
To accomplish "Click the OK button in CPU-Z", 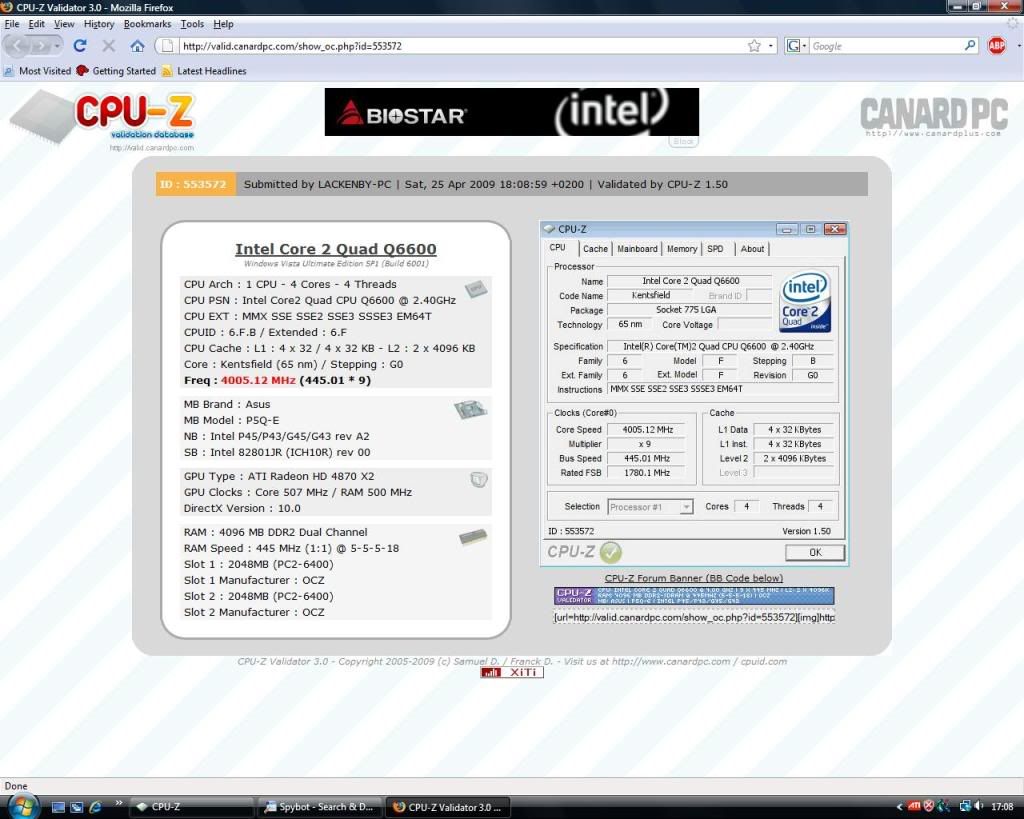I will click(815, 553).
